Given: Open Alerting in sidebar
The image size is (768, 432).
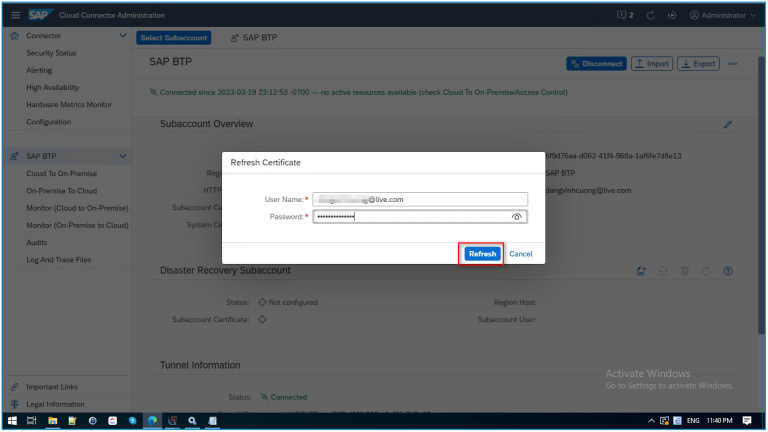Looking at the screenshot, I should coord(39,70).
